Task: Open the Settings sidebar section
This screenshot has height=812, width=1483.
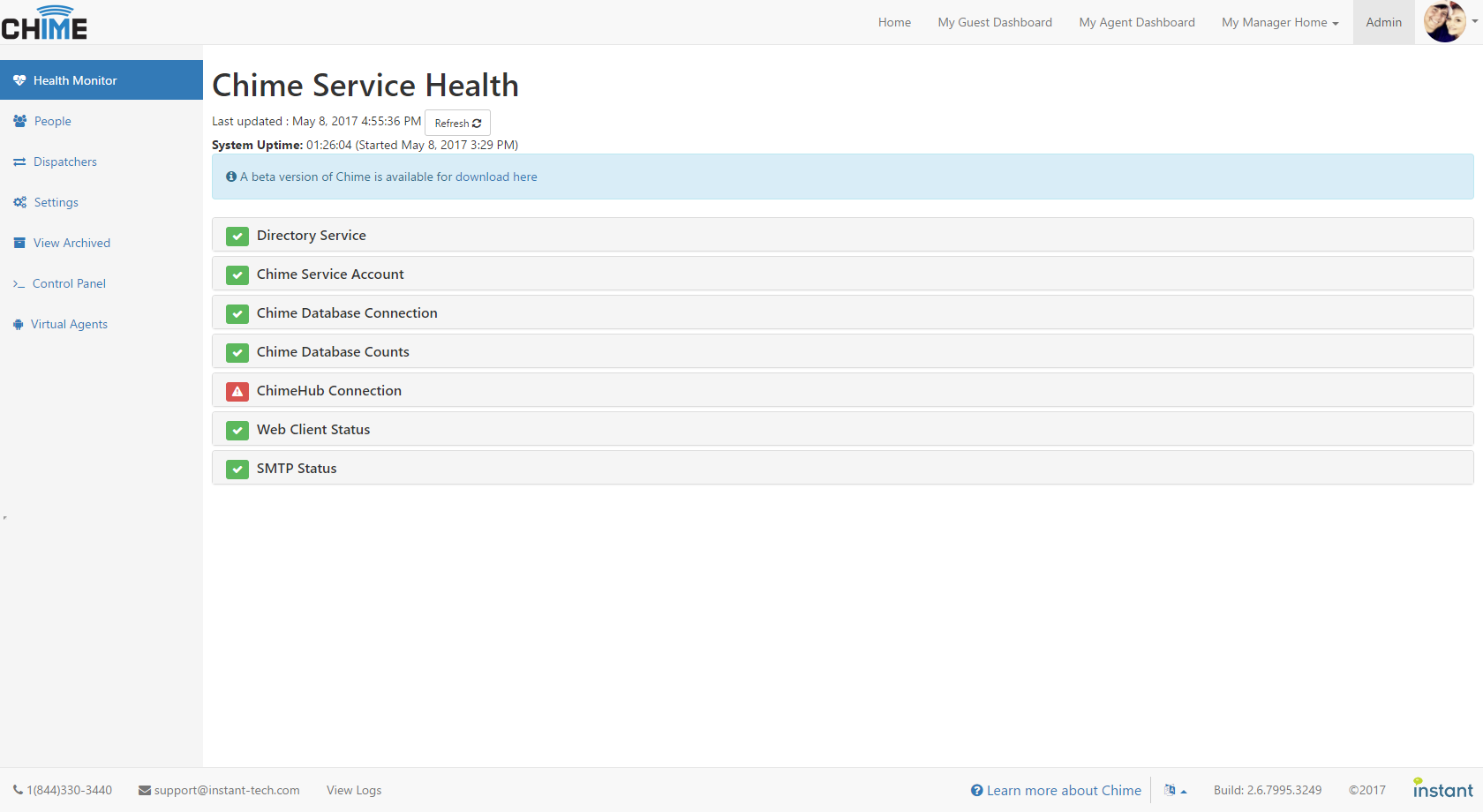Action: pyautogui.click(x=102, y=202)
